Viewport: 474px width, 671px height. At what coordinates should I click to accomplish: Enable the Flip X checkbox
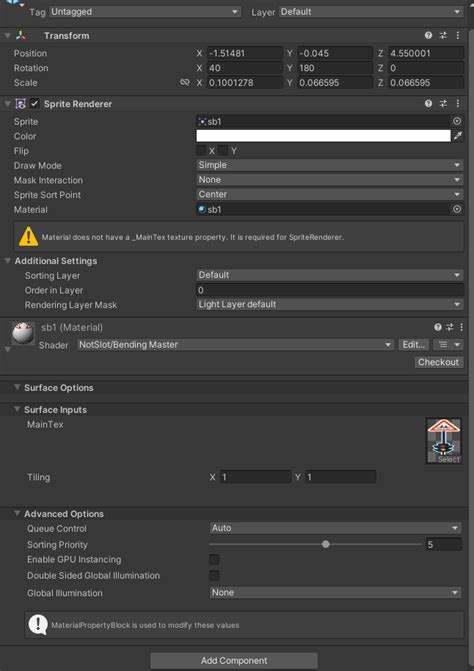tap(201, 151)
